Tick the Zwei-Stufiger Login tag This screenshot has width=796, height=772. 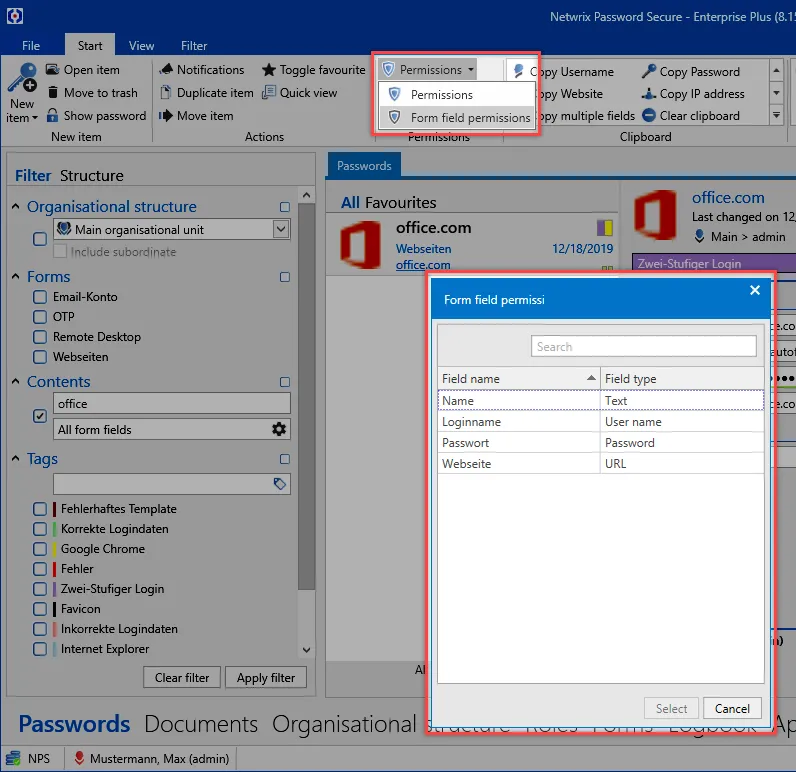pyautogui.click(x=40, y=589)
